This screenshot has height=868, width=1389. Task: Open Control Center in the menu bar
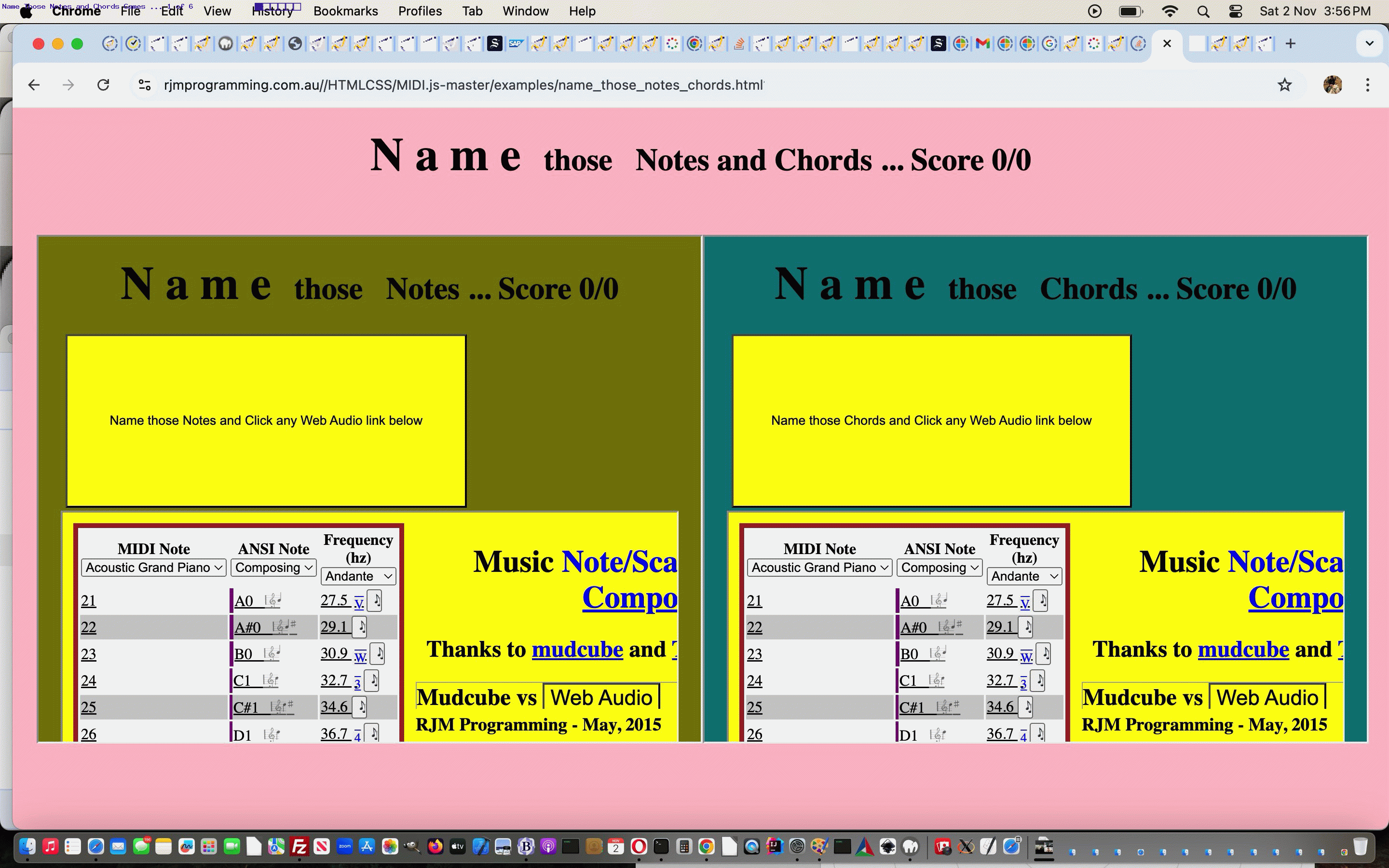click(1235, 12)
